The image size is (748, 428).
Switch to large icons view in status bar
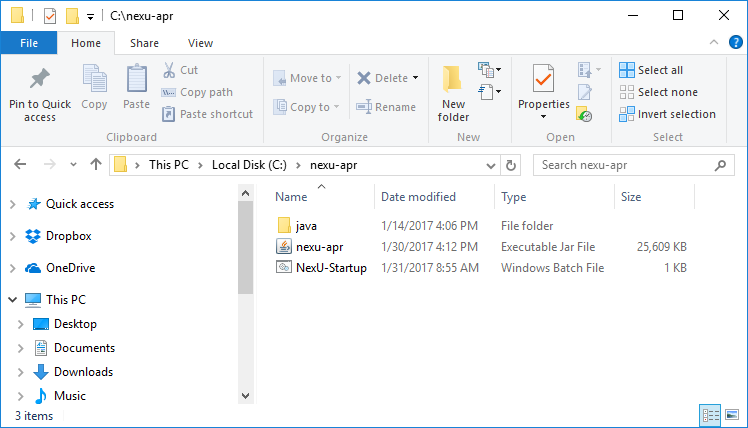(733, 415)
